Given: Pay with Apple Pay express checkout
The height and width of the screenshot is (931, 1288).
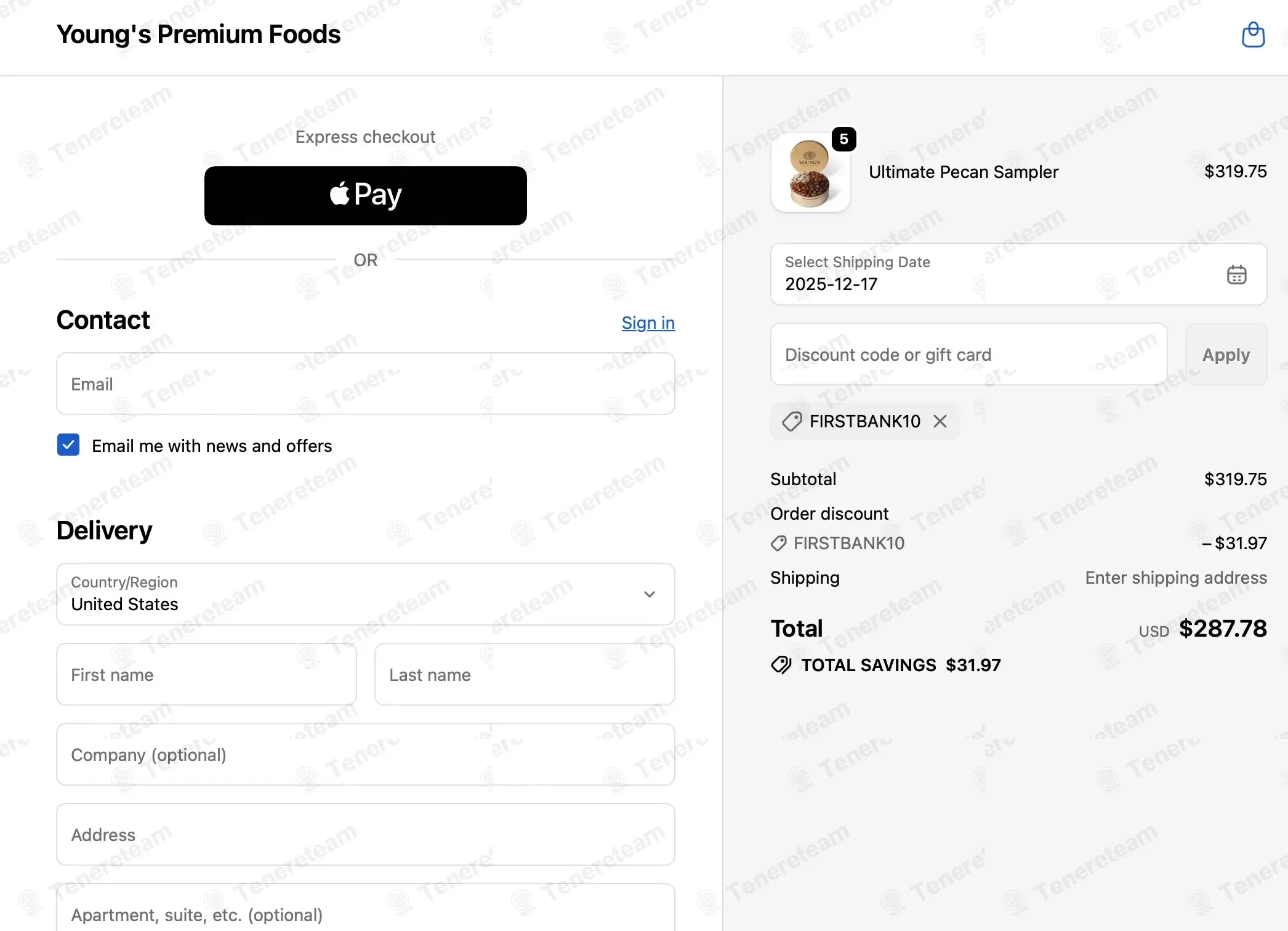Looking at the screenshot, I should 365,196.
